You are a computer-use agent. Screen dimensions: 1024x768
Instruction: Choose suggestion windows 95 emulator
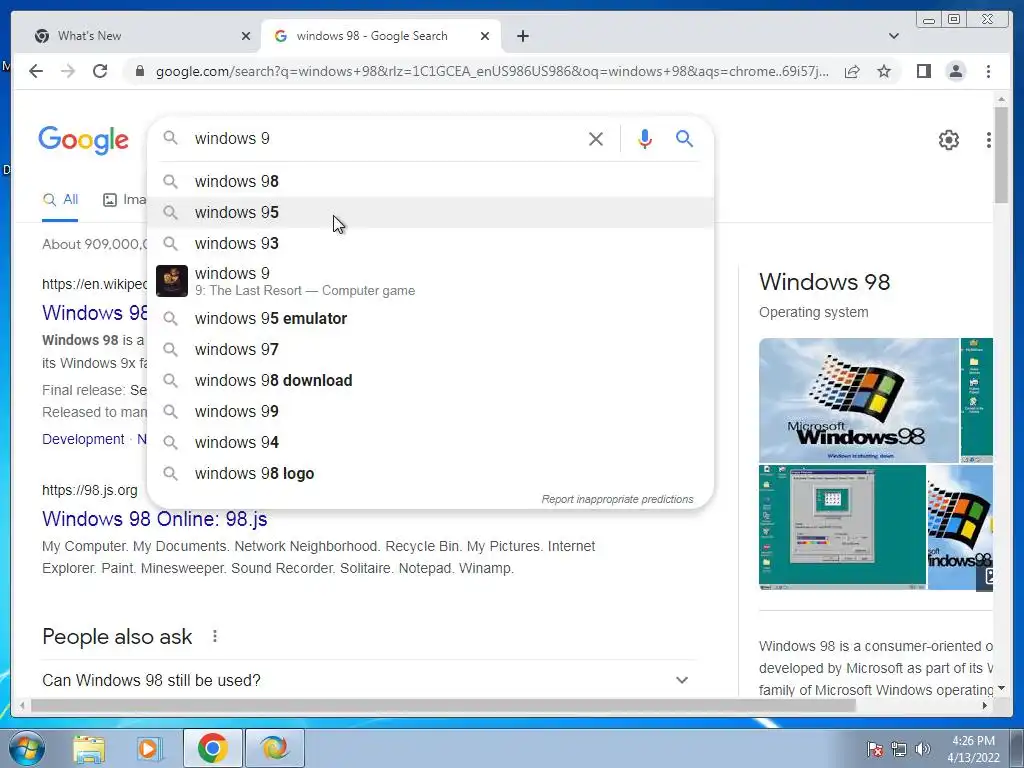tap(431, 319)
